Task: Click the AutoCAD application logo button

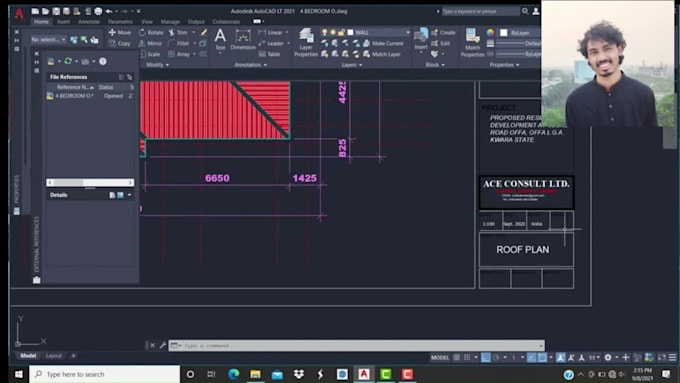Action: pyautogui.click(x=19, y=13)
